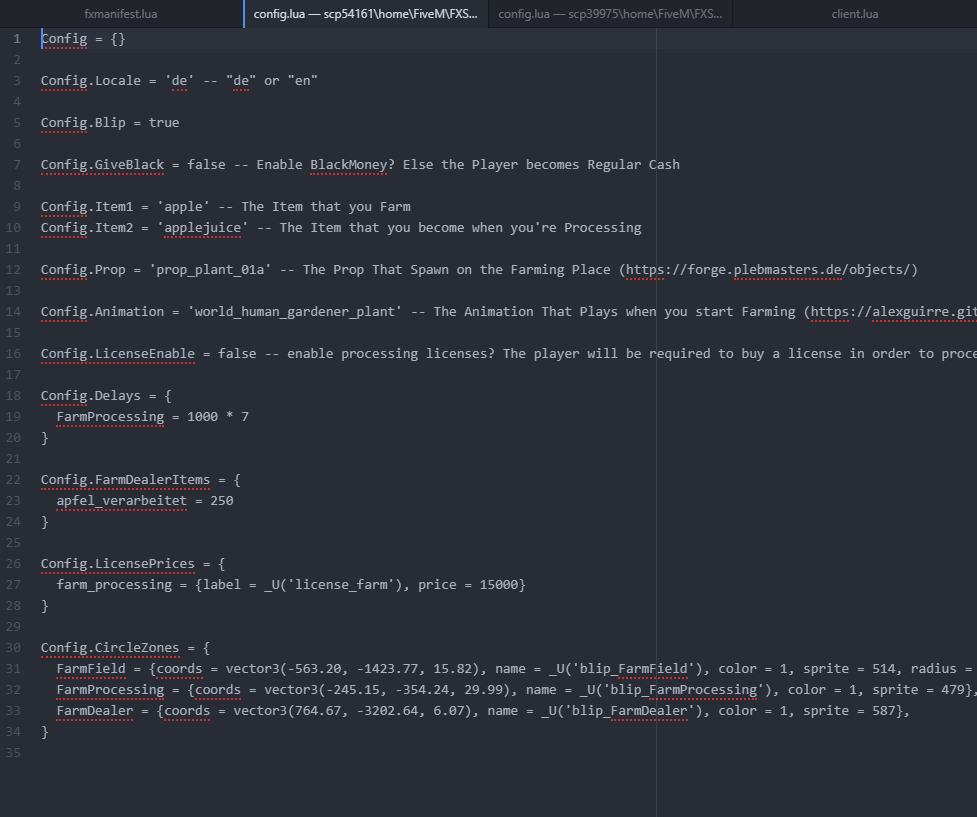This screenshot has height=817, width=977.
Task: Place cursor on 'true' value of Config.Blip
Action: point(164,123)
